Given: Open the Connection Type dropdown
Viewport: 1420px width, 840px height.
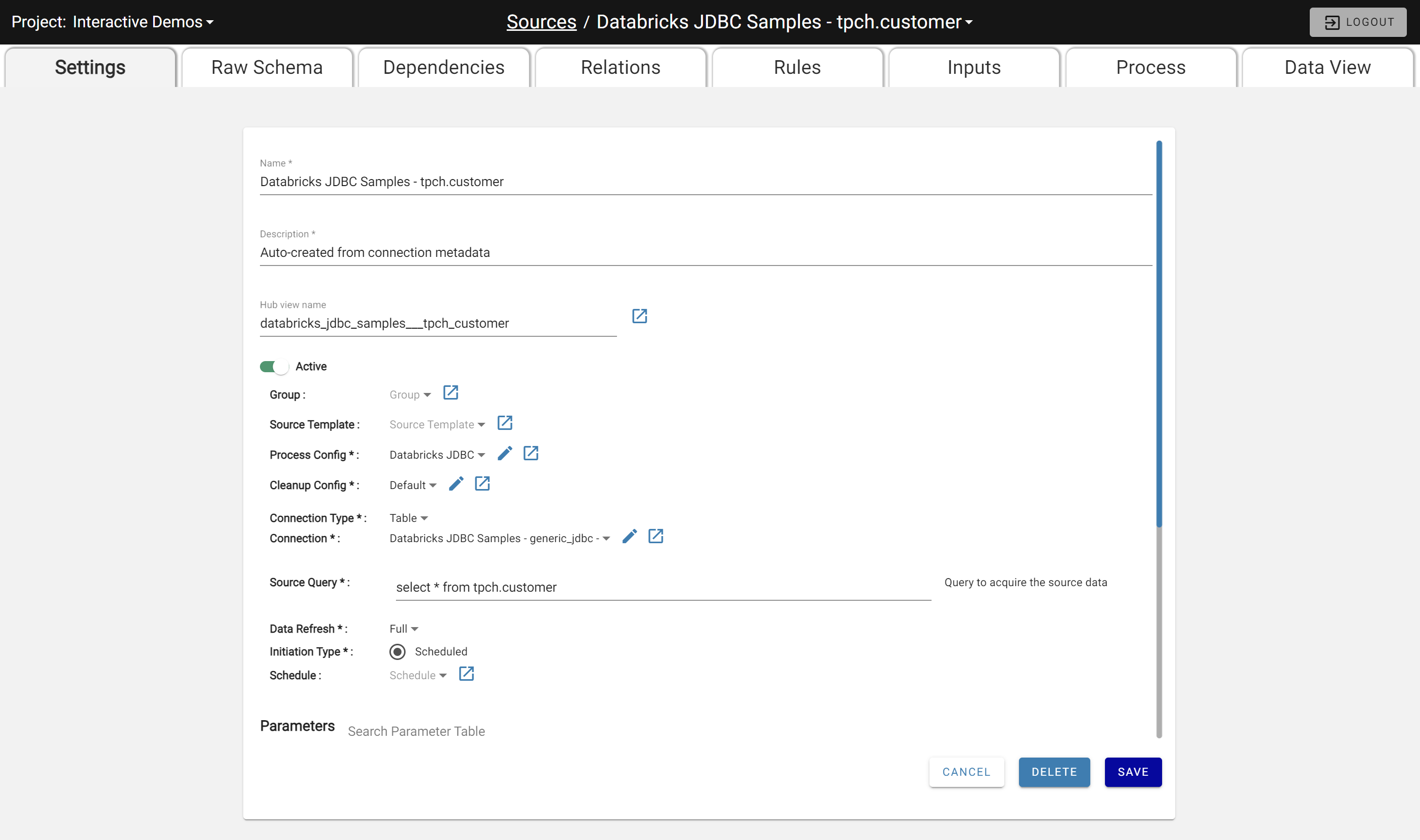Looking at the screenshot, I should (408, 518).
